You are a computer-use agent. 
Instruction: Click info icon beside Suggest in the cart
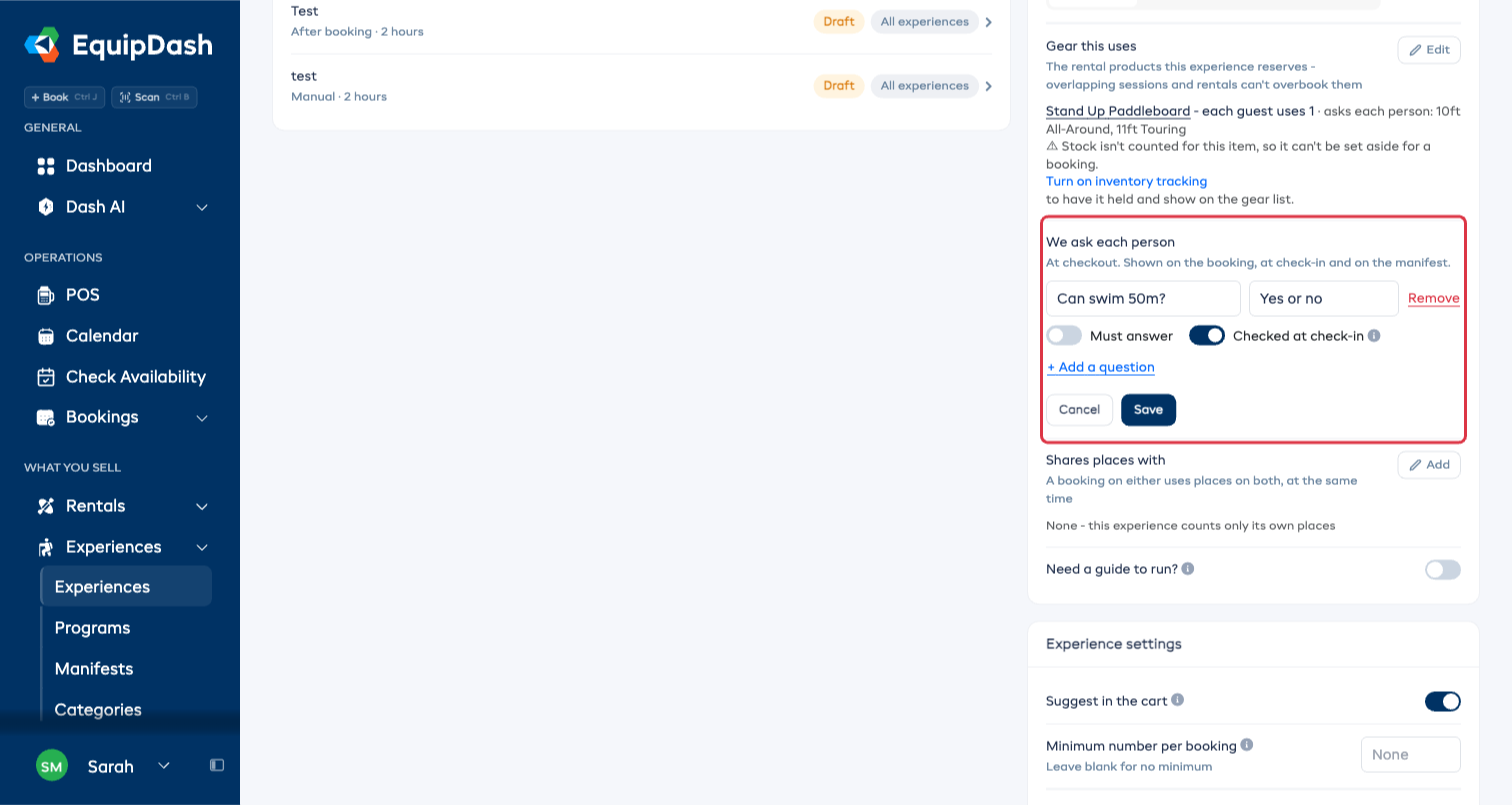tap(1178, 700)
